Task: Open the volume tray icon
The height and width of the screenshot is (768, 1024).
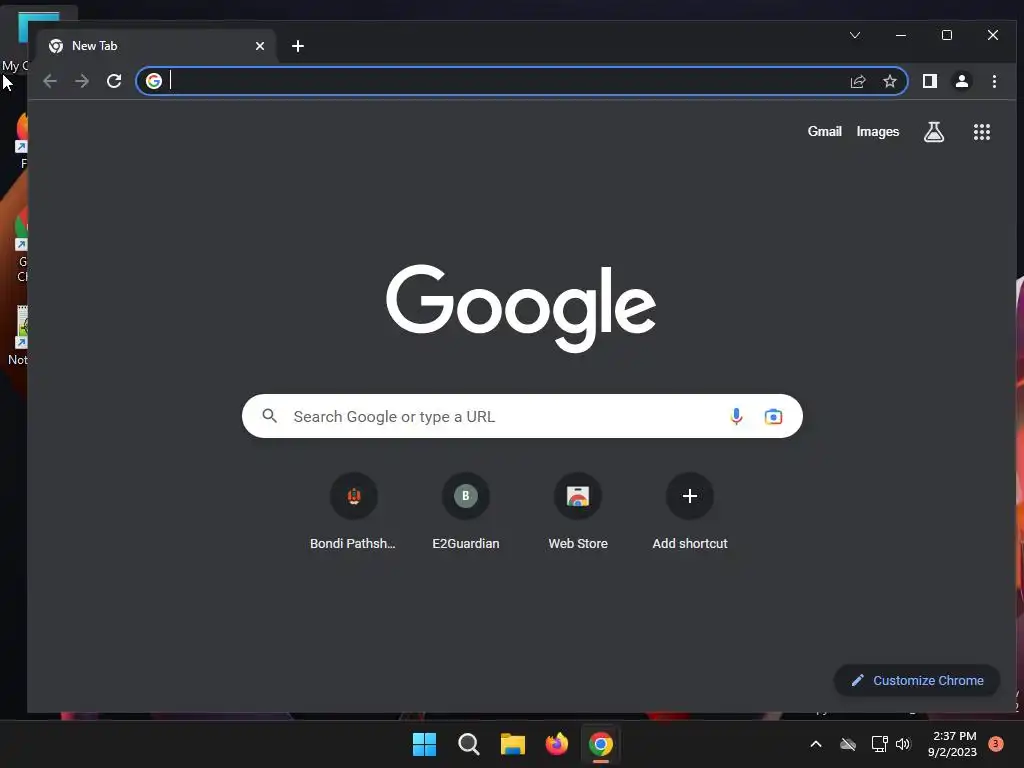Action: 903,744
